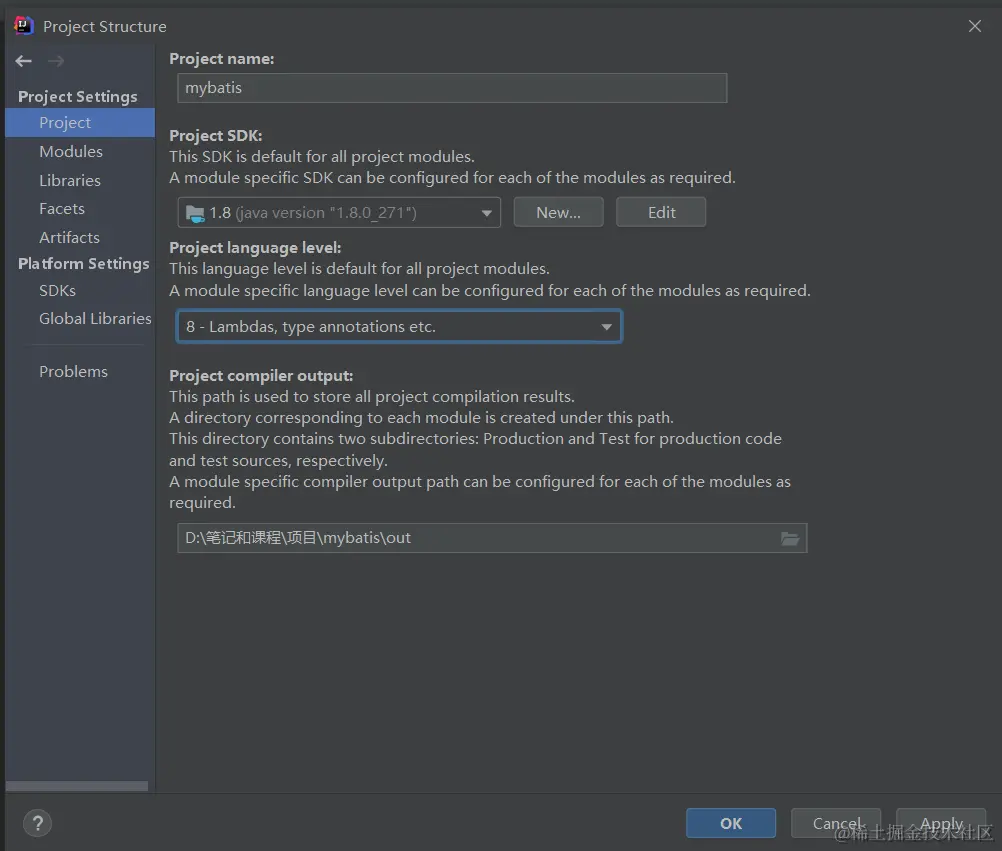Click the forward navigation arrow
1002x851 pixels.
(x=56, y=61)
